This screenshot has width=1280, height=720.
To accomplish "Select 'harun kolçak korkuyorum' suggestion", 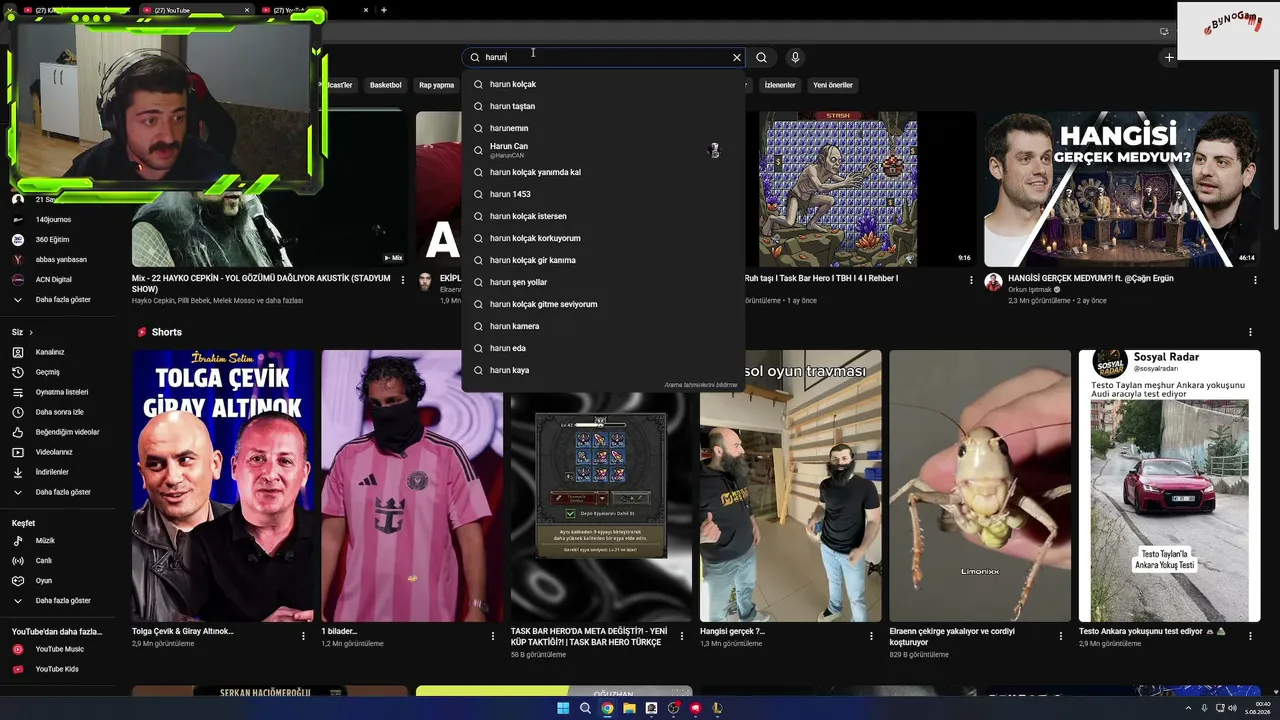I will [x=603, y=238].
